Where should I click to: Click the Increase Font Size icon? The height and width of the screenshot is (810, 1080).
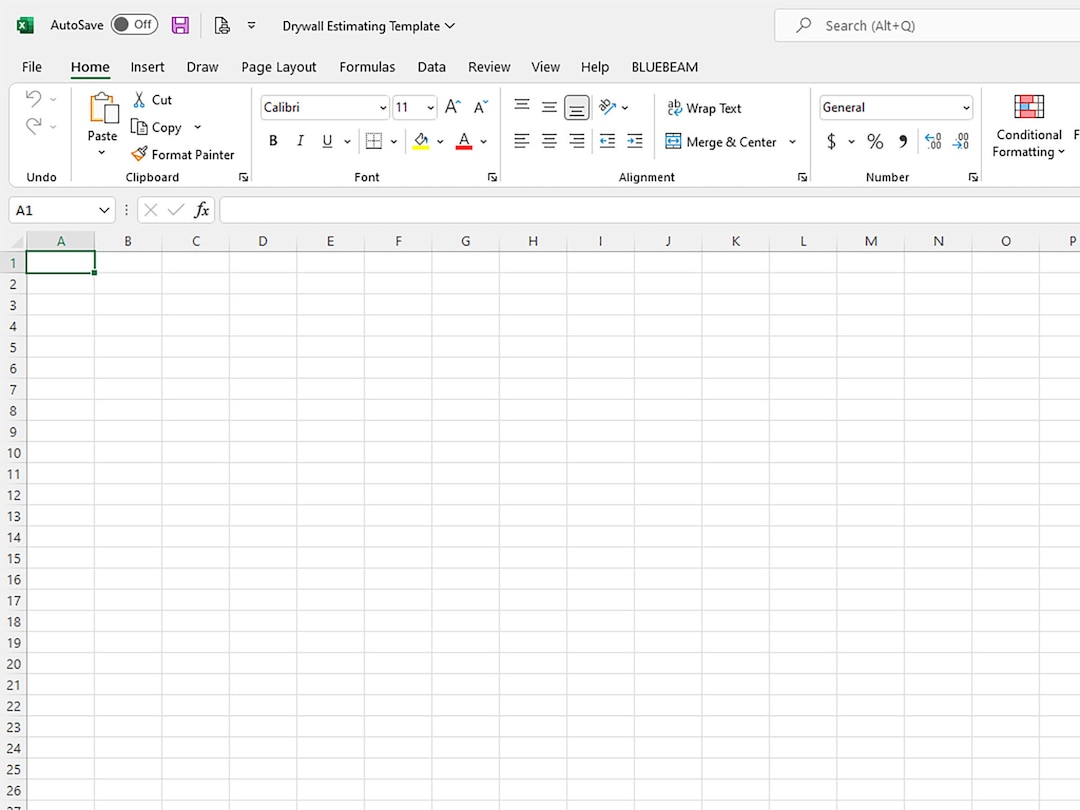pos(452,106)
